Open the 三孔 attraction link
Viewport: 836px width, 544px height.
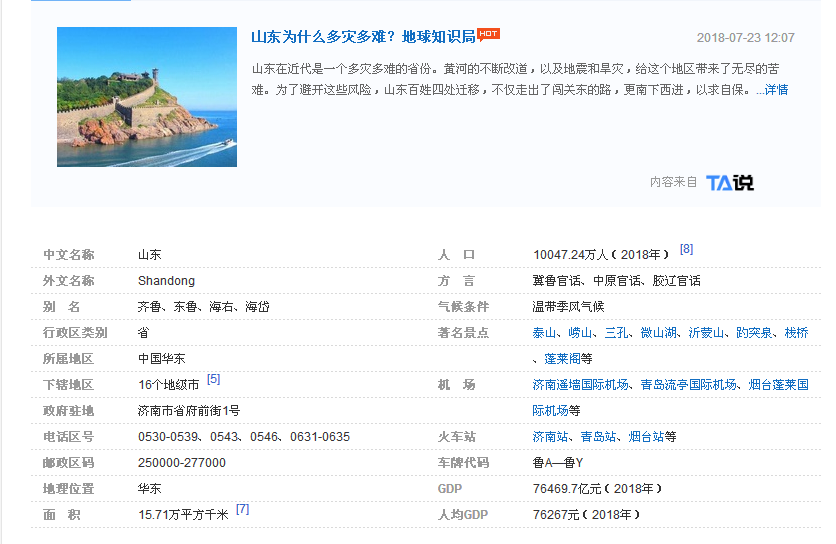coord(616,333)
